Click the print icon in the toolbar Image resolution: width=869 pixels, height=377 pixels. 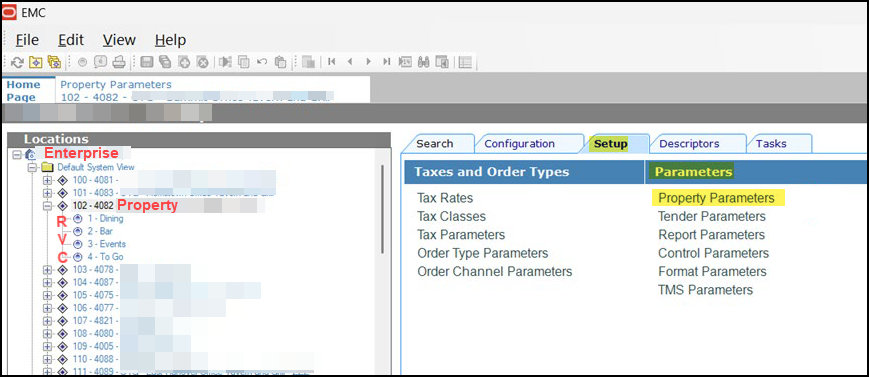pos(119,62)
